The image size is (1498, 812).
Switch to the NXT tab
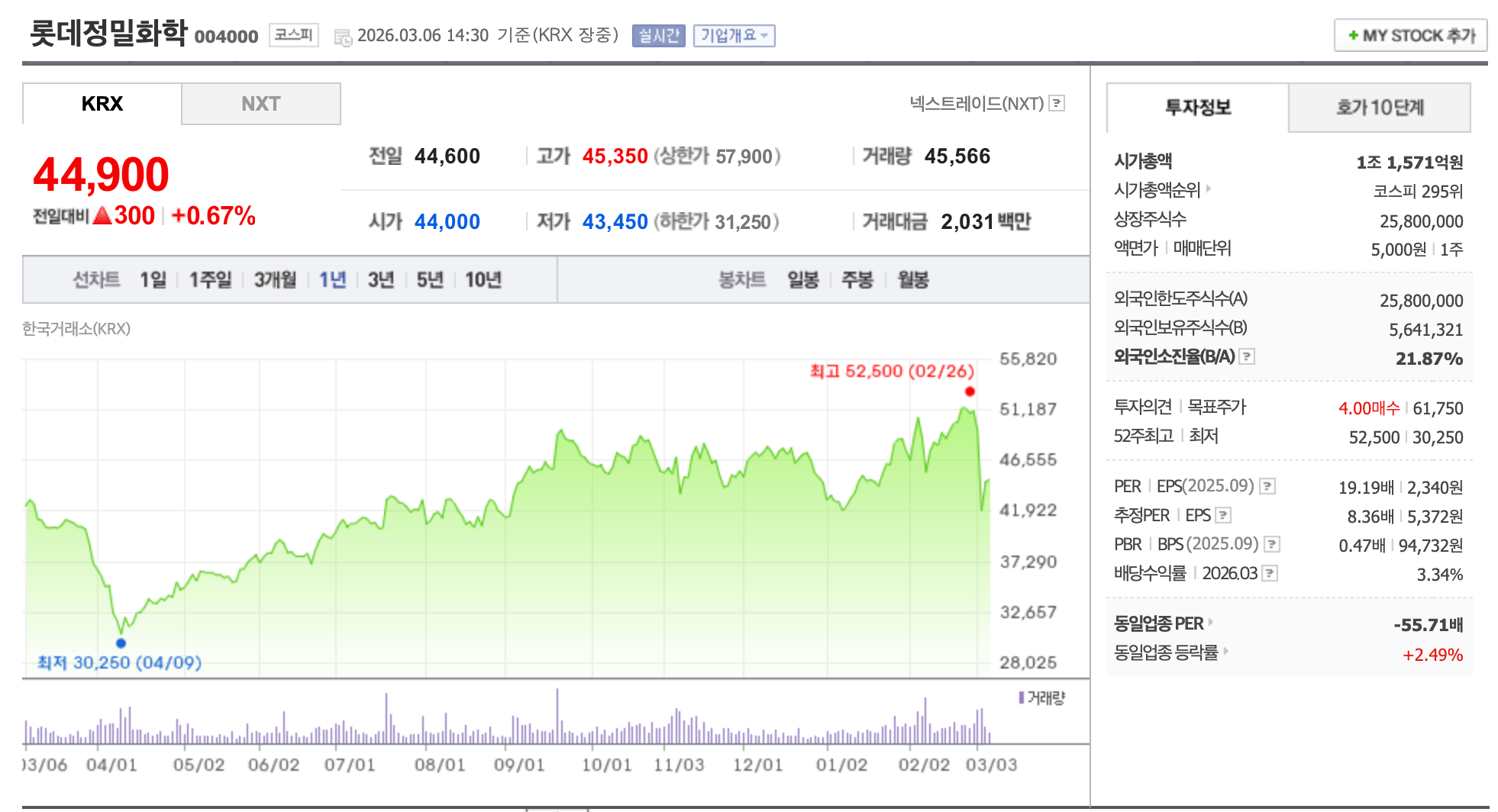coord(261,104)
